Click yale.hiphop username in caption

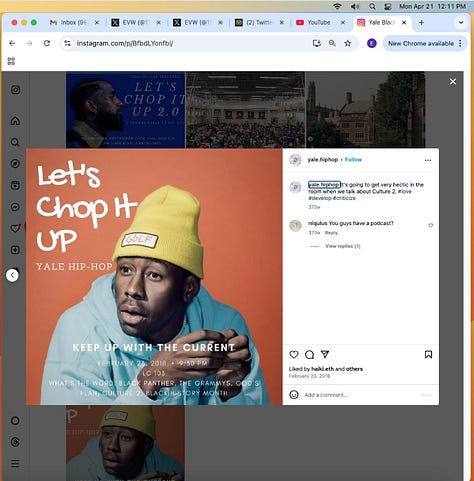324,185
